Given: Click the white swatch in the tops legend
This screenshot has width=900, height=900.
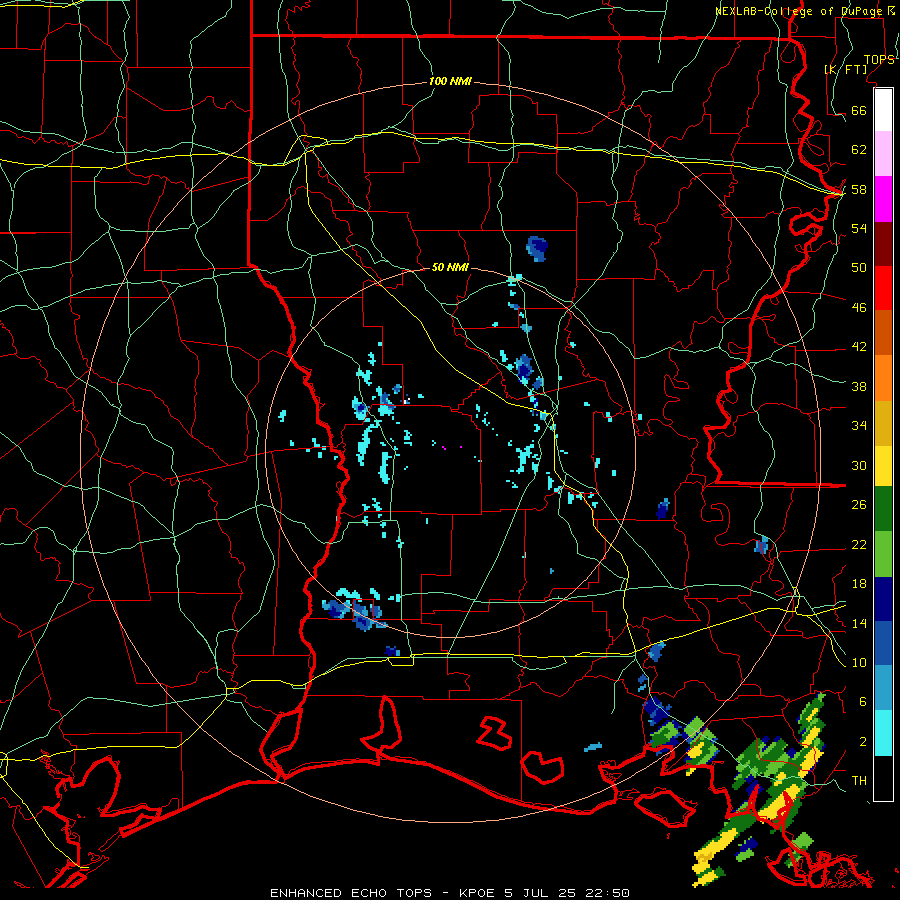Looking at the screenshot, I should [x=883, y=110].
